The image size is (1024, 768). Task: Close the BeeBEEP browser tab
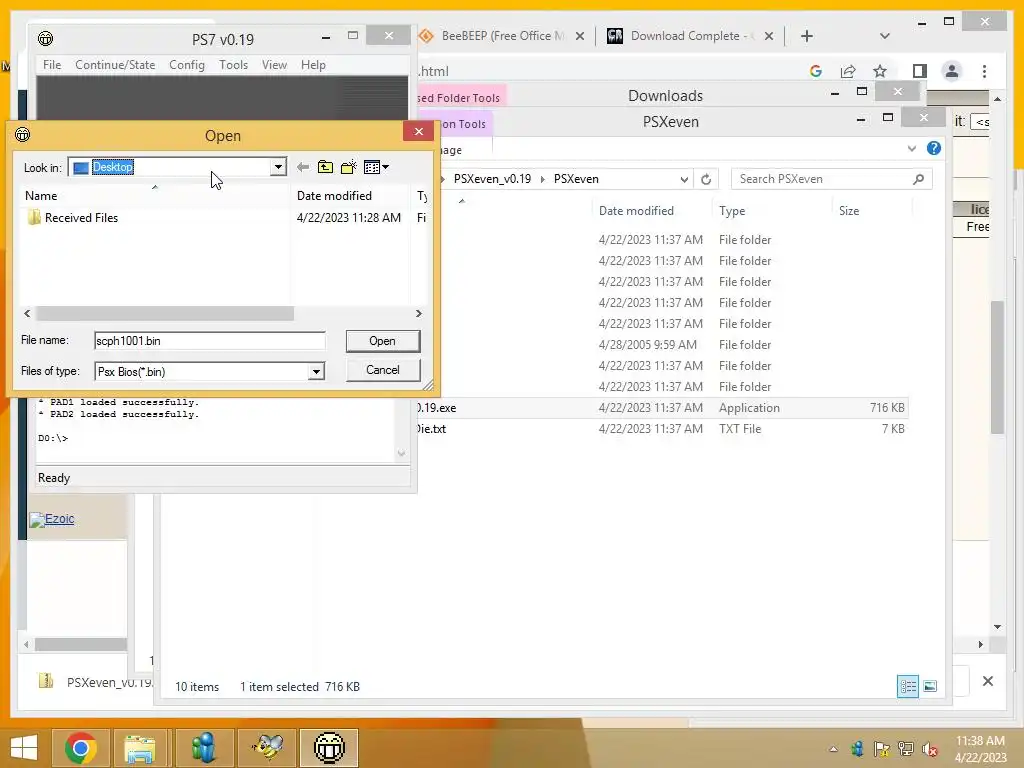[x=580, y=36]
